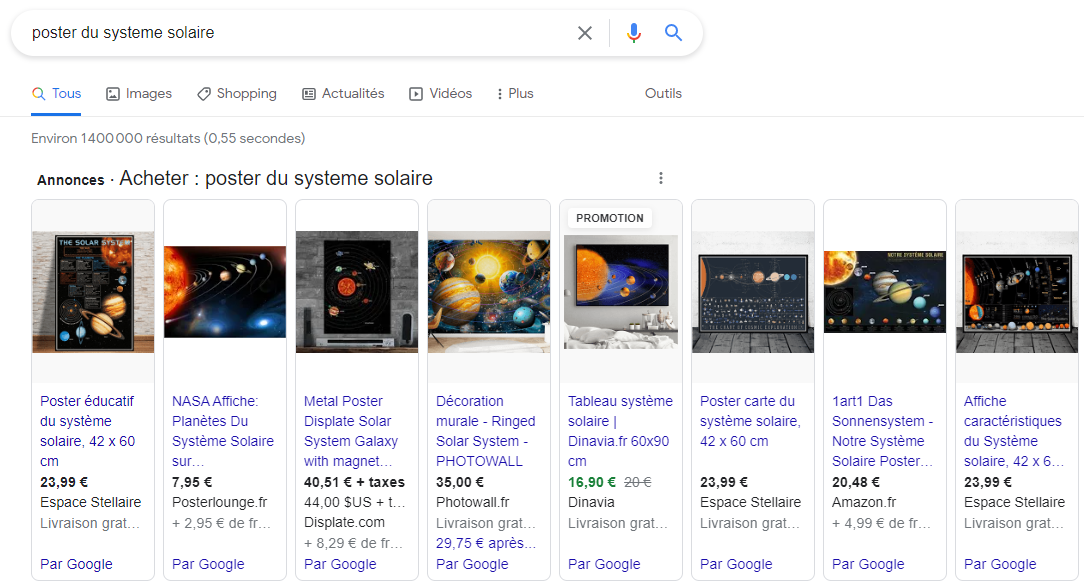Open the Shopping results tab
Image resolution: width=1084 pixels, height=585 pixels.
point(236,94)
